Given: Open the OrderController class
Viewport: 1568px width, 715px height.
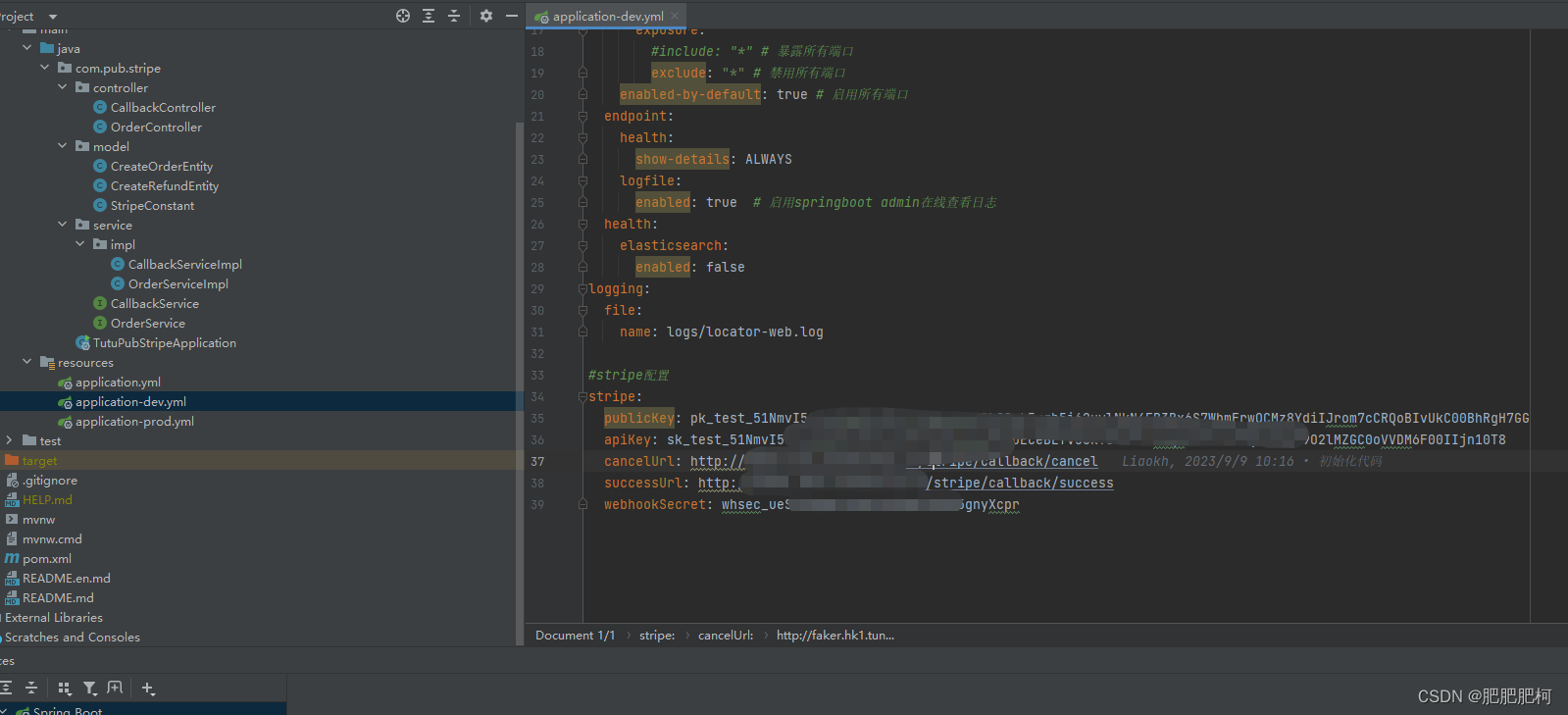Looking at the screenshot, I should 156,127.
